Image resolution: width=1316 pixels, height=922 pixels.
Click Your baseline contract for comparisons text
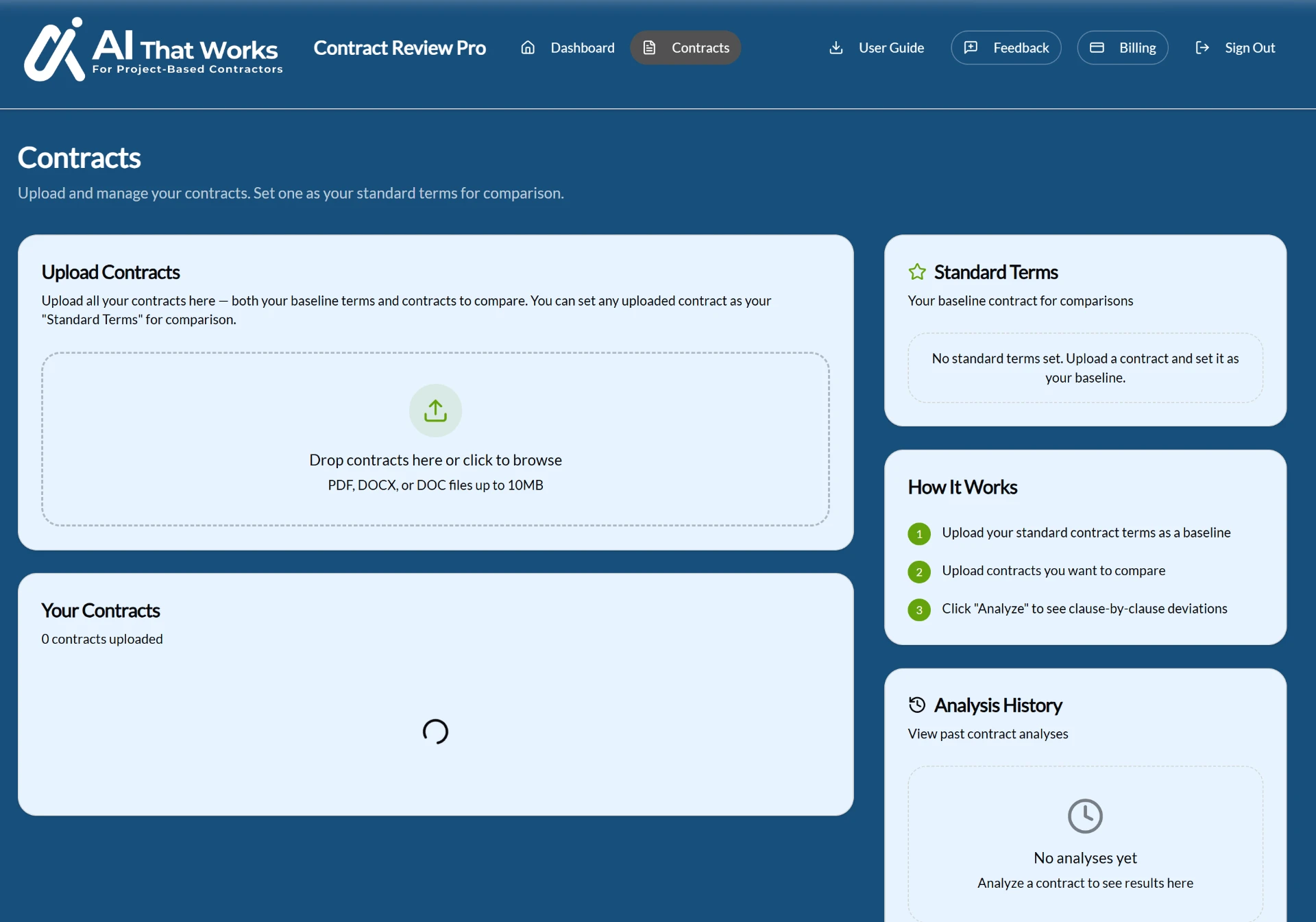[x=1021, y=301]
